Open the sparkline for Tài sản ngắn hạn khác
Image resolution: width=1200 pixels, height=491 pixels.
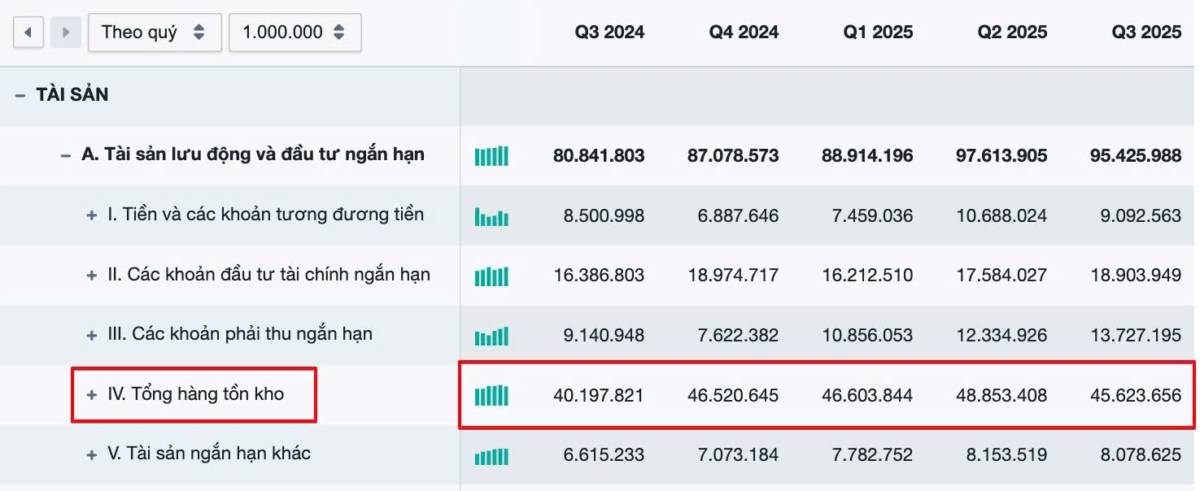pos(491,456)
